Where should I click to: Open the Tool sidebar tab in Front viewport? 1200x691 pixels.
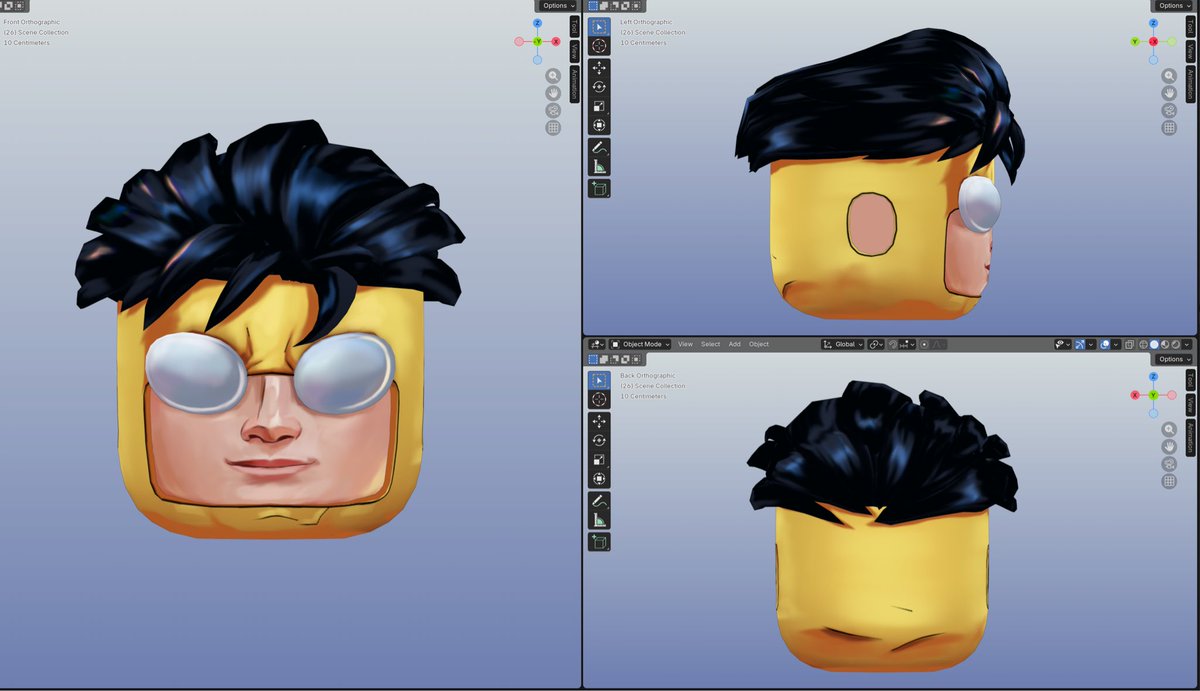click(x=574, y=27)
